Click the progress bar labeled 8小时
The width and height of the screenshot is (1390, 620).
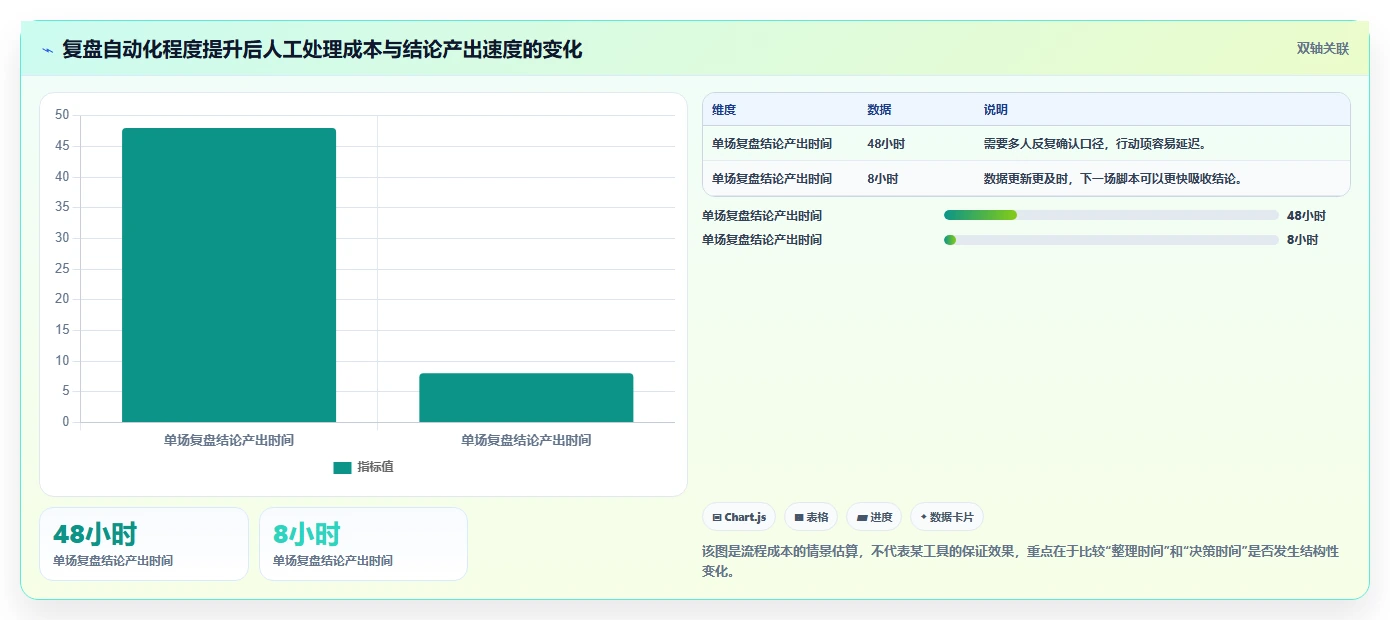(1111, 240)
